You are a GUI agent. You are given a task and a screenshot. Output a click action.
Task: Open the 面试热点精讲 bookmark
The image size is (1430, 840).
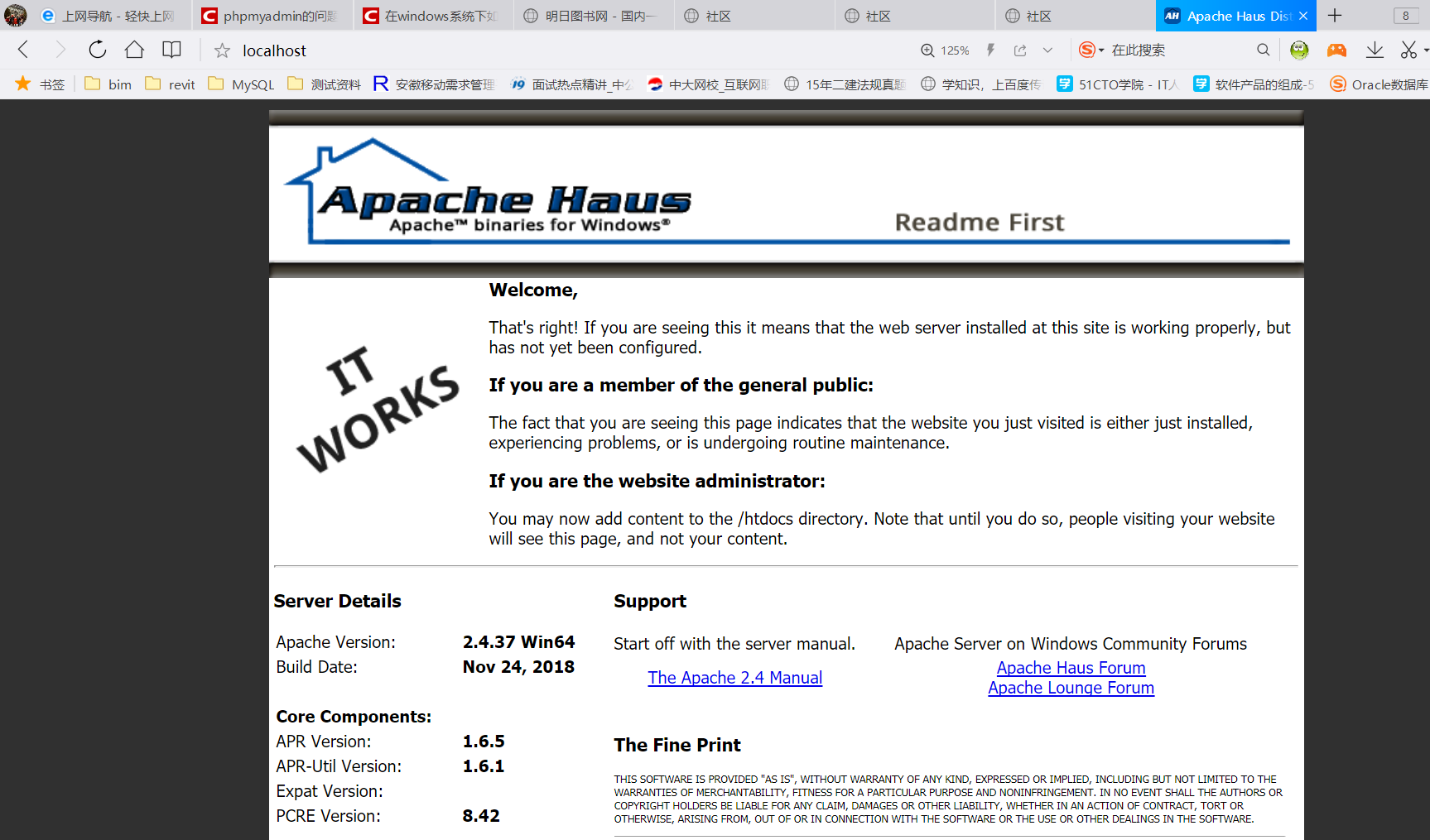[x=571, y=84]
